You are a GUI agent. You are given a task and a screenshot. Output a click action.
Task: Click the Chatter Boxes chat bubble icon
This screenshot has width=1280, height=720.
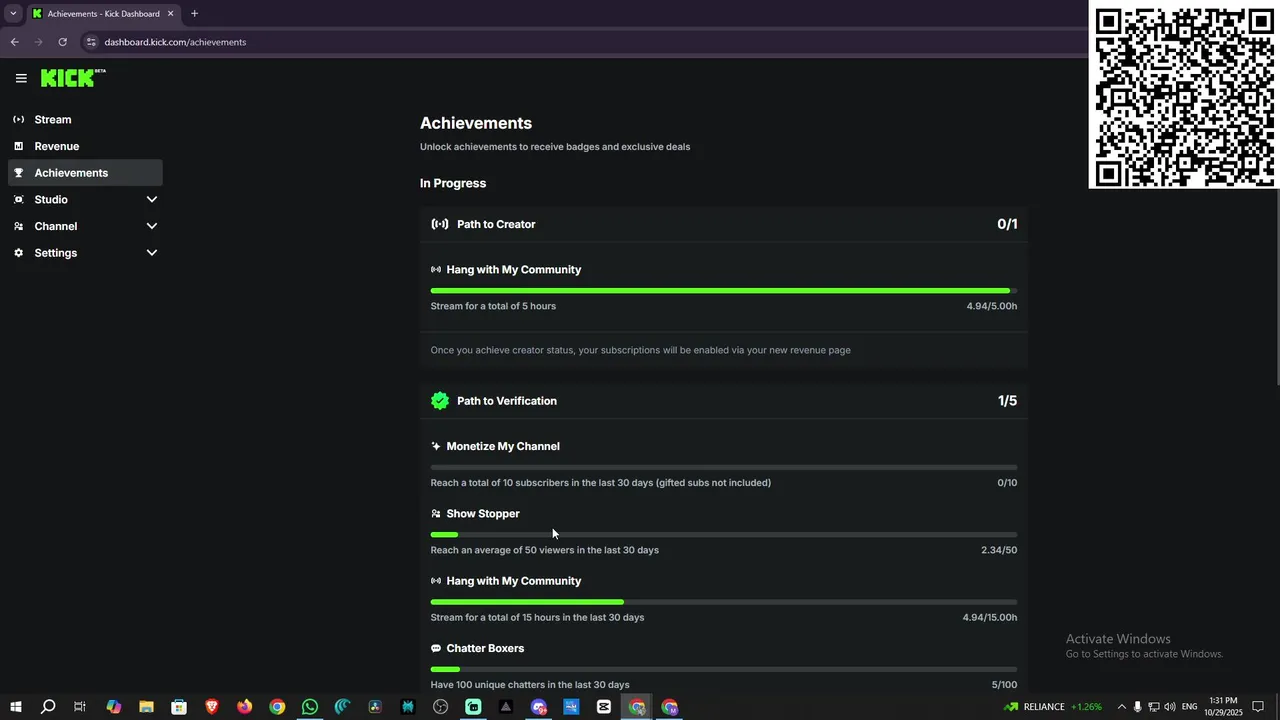[436, 649]
